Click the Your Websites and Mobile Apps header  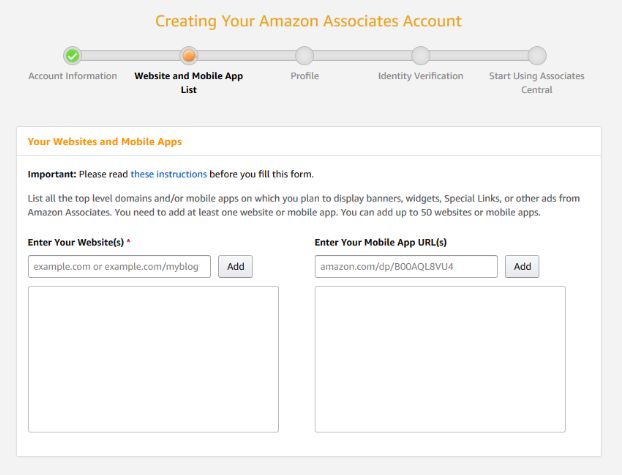tap(105, 142)
